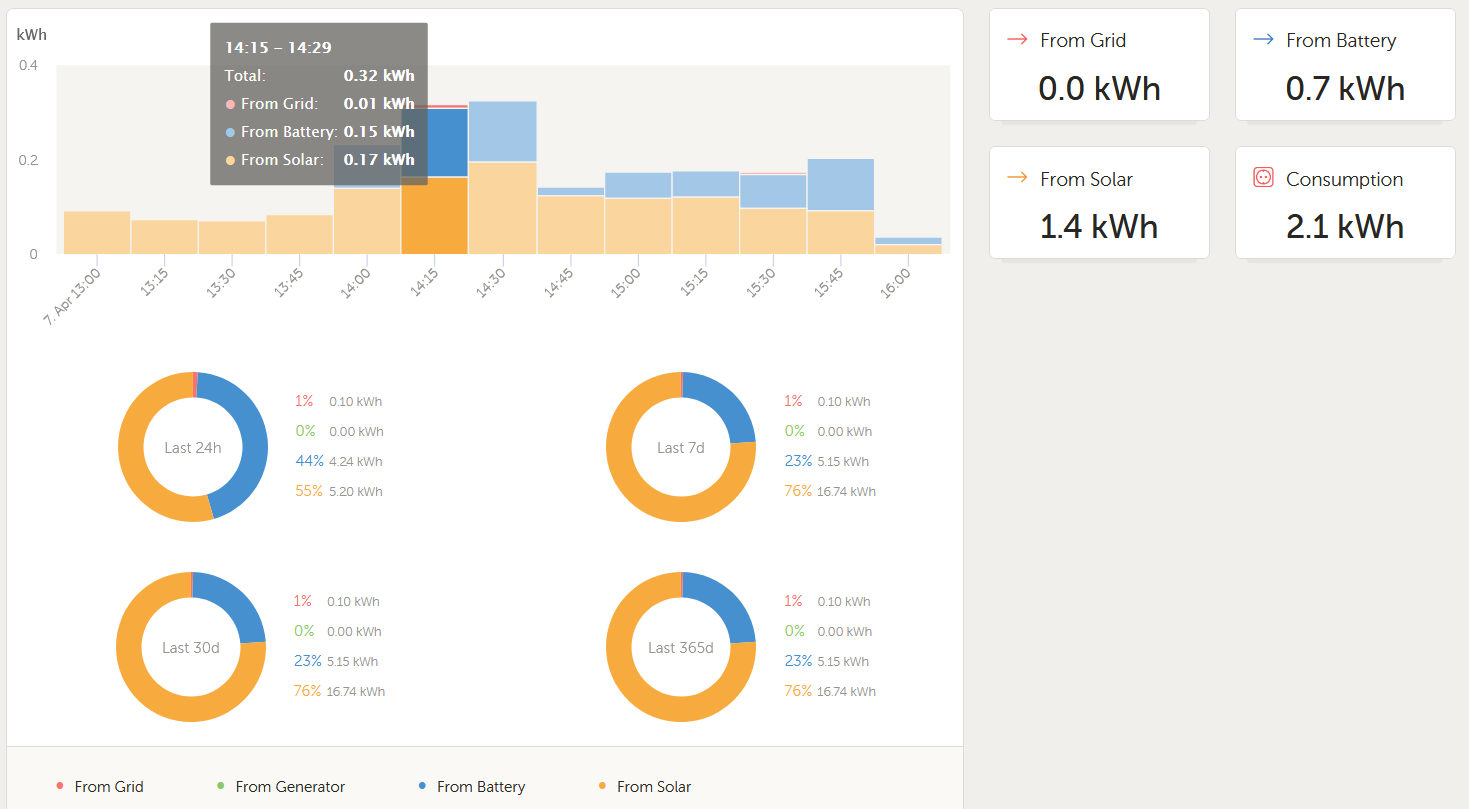Click the Last 7d donut chart
Image resolution: width=1469 pixels, height=809 pixels.
(x=681, y=447)
